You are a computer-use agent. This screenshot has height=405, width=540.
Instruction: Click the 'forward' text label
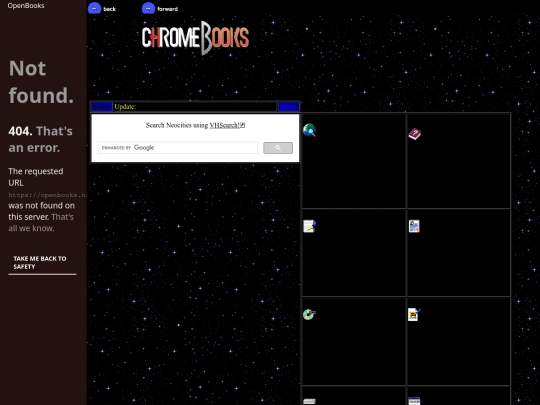click(x=167, y=9)
